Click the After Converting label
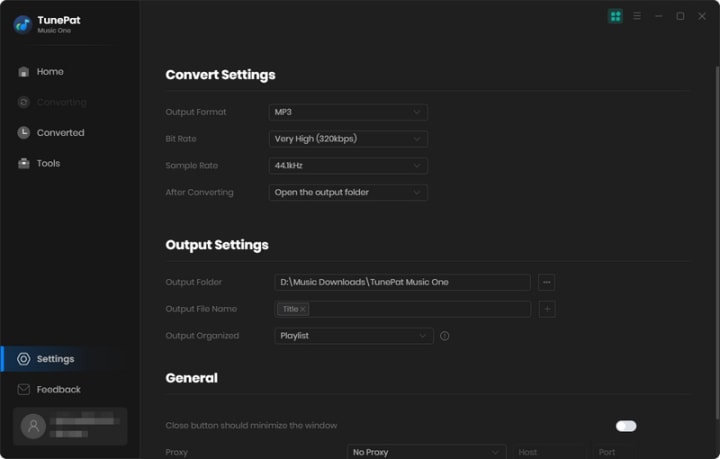 tap(199, 192)
